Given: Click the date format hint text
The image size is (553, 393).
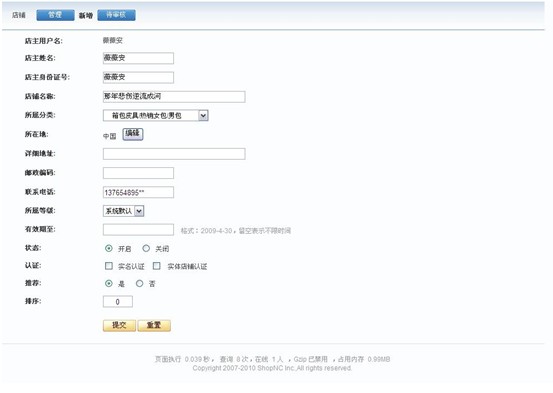Looking at the screenshot, I should coord(236,231).
